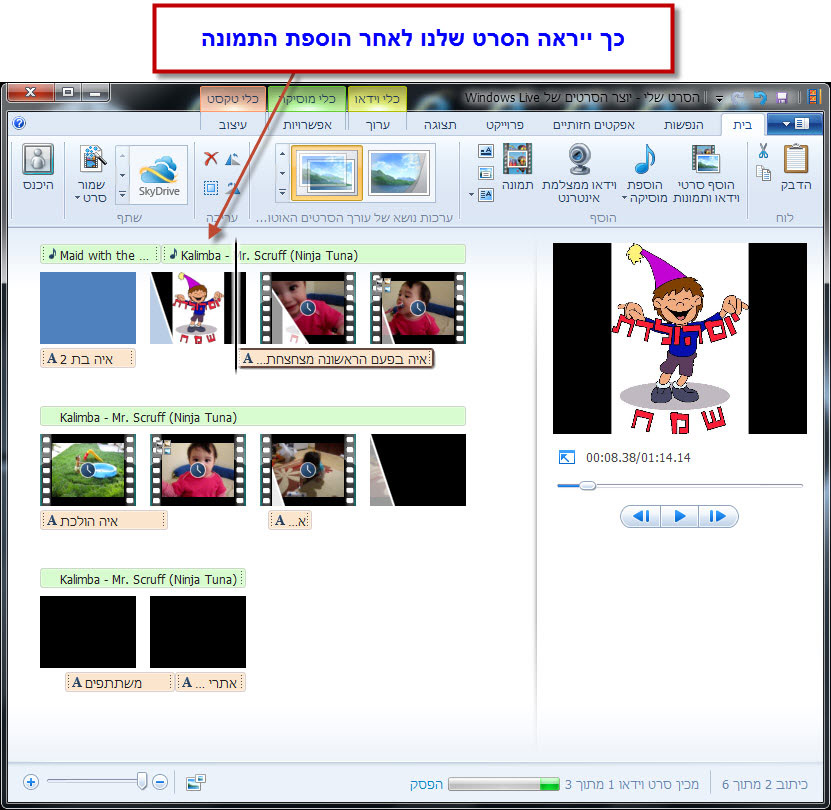Open the Project tab

click(x=505, y=125)
